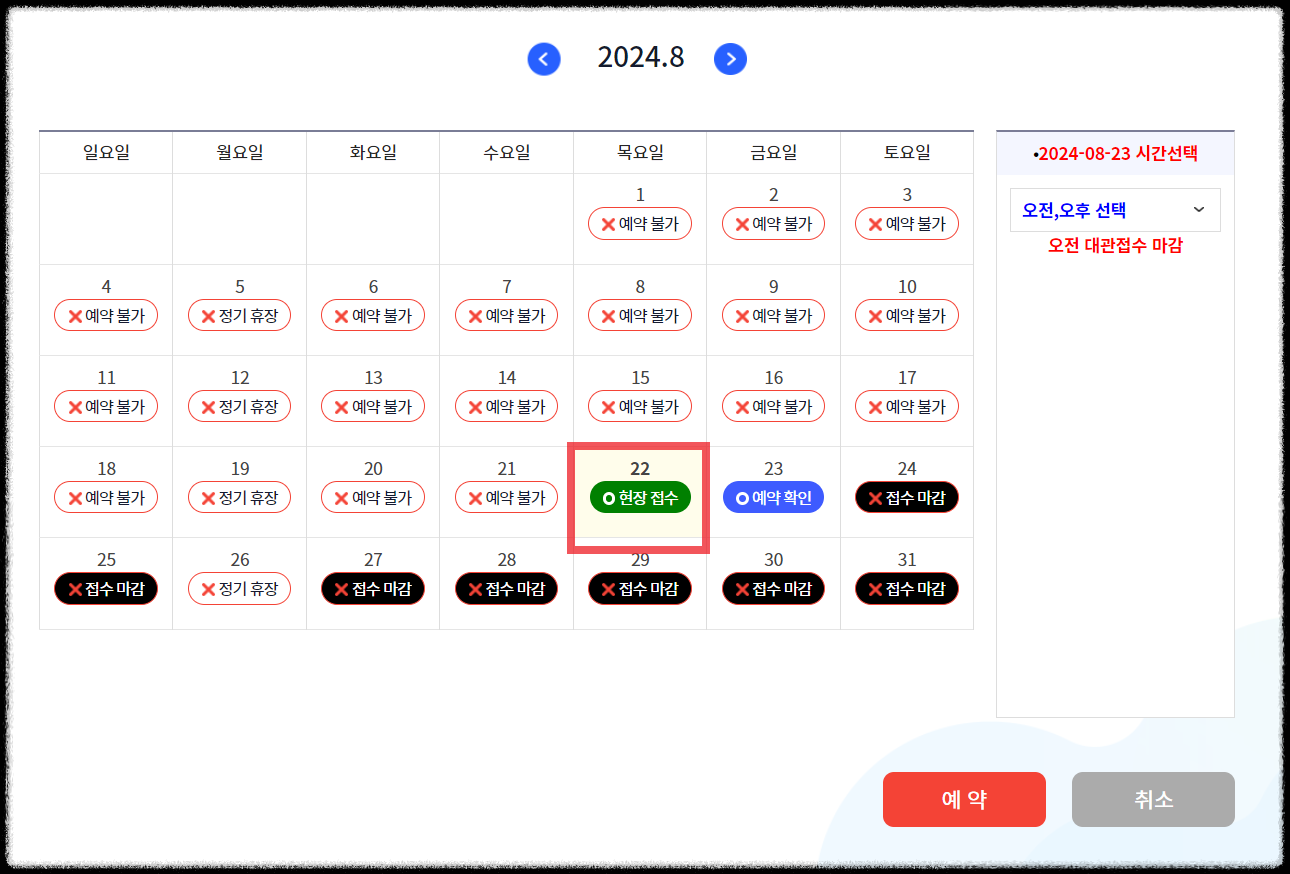Image resolution: width=1290 pixels, height=874 pixels.
Task: Click the 월요일 column header
Action: (x=240, y=153)
